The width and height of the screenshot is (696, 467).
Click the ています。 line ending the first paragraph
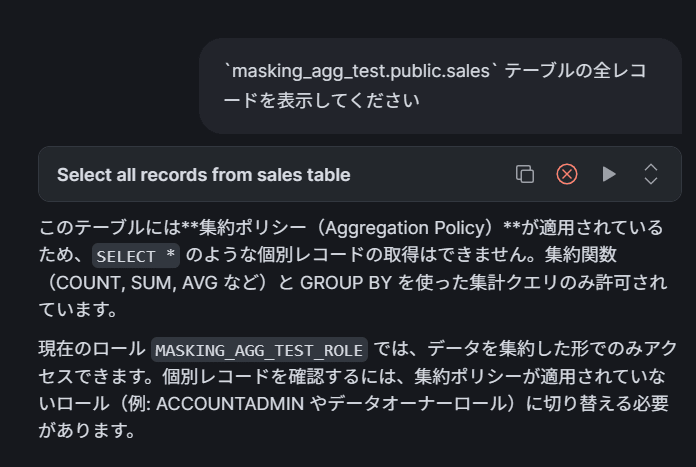(x=78, y=309)
